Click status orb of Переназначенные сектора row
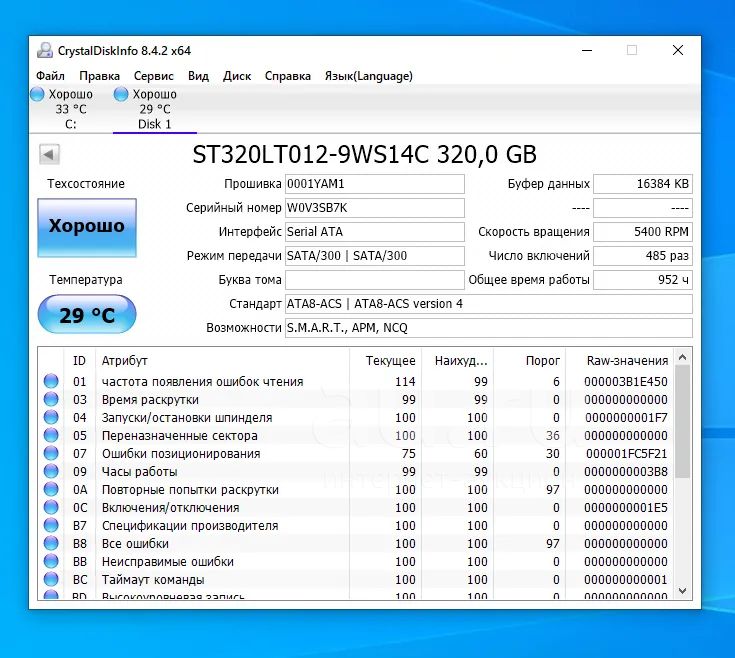 pos(51,435)
